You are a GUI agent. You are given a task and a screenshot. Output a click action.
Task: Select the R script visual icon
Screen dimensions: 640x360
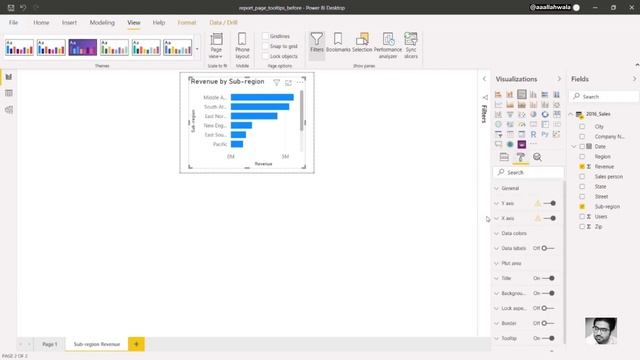[x=533, y=134]
